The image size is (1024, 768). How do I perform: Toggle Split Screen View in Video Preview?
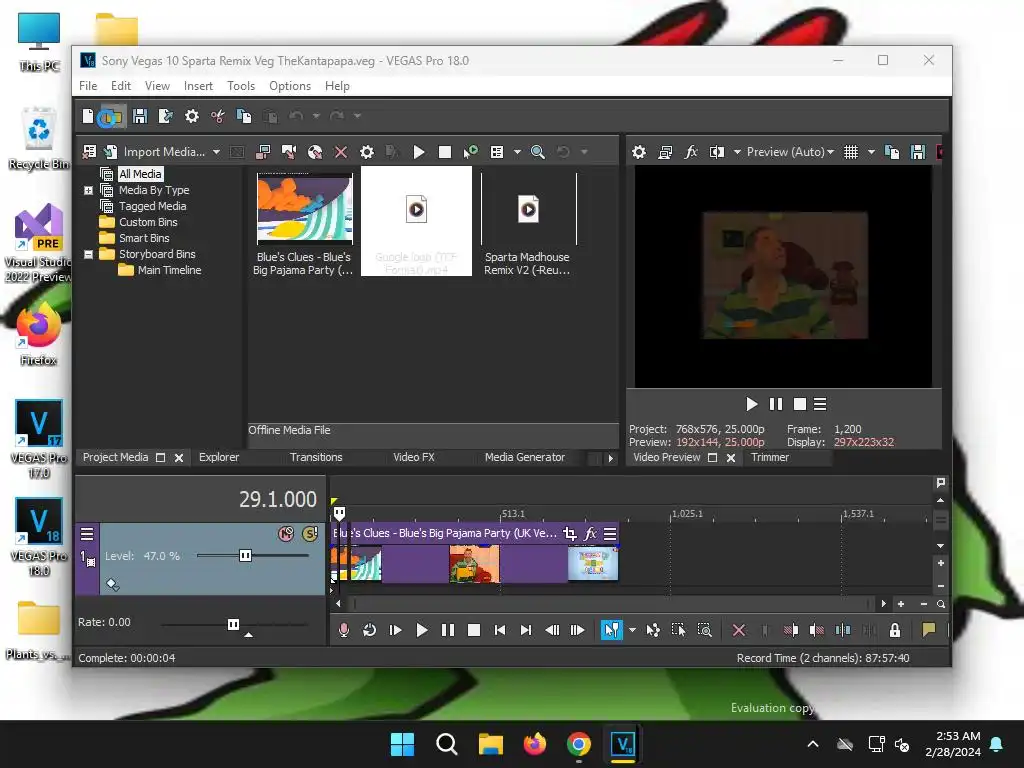click(x=717, y=152)
